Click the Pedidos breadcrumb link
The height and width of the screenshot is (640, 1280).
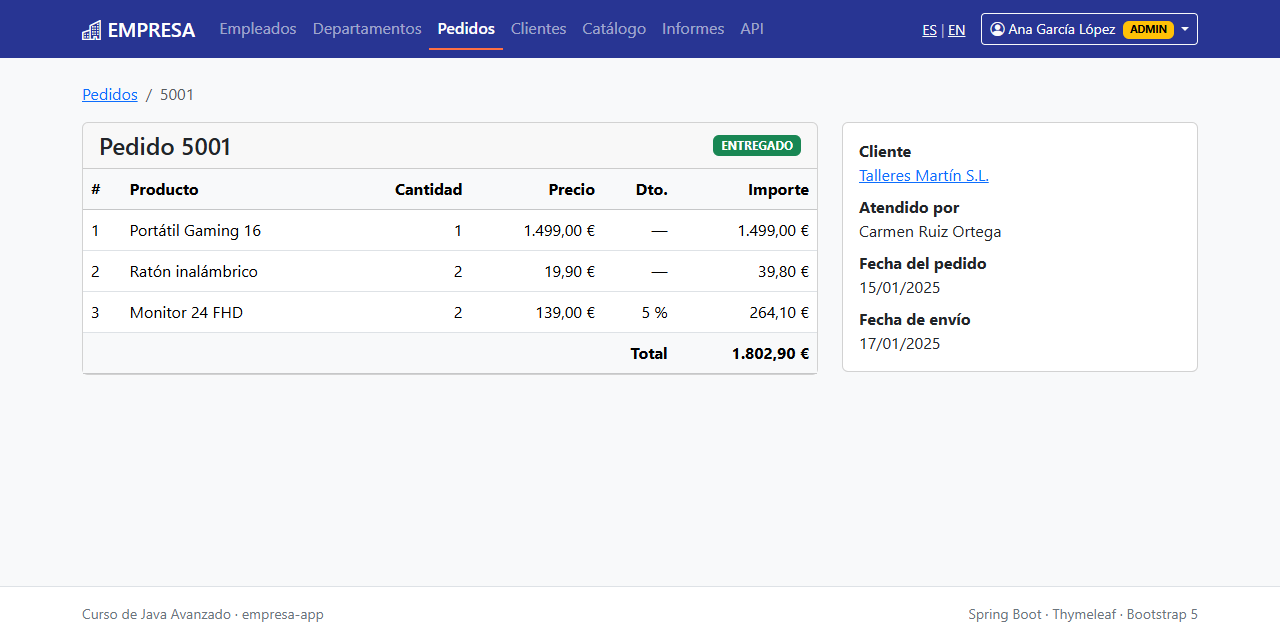point(110,95)
